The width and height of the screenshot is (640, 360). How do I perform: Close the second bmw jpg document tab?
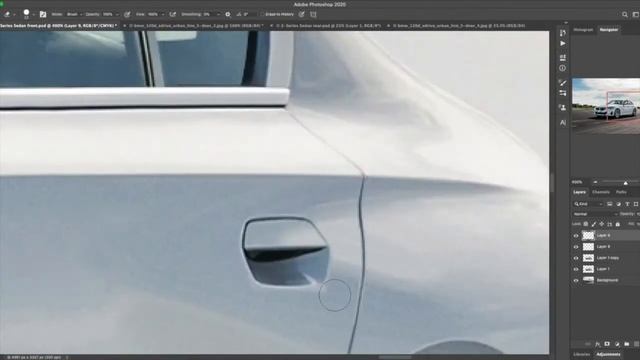tap(389, 26)
